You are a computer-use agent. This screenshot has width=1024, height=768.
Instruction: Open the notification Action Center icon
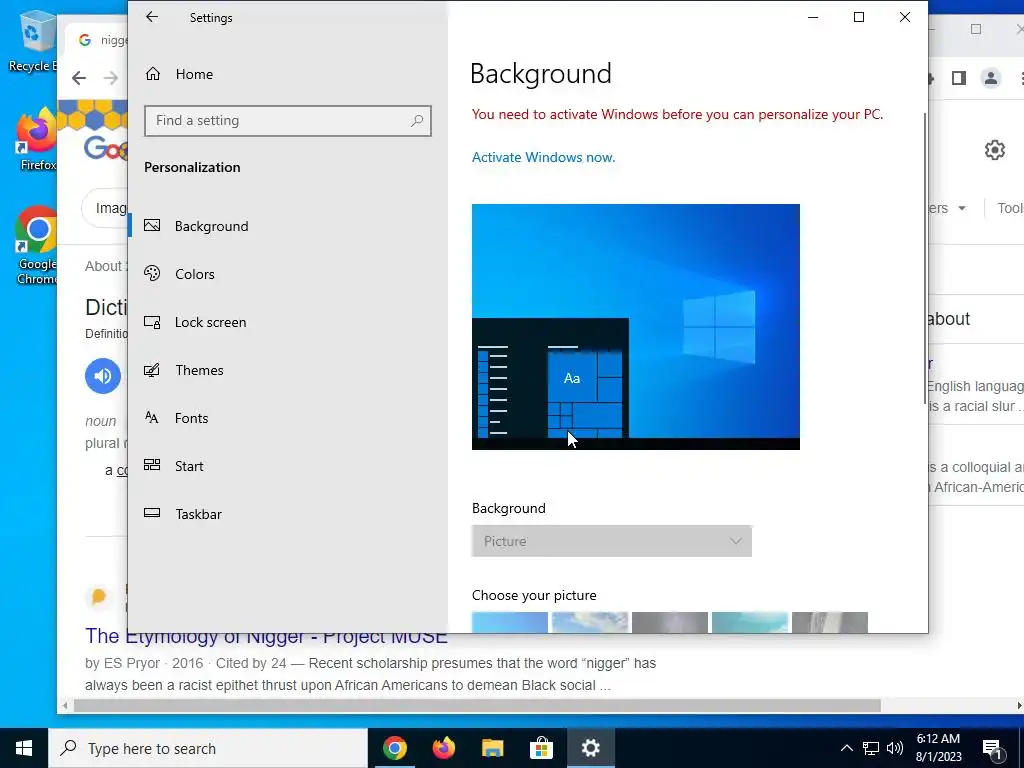tap(993, 749)
